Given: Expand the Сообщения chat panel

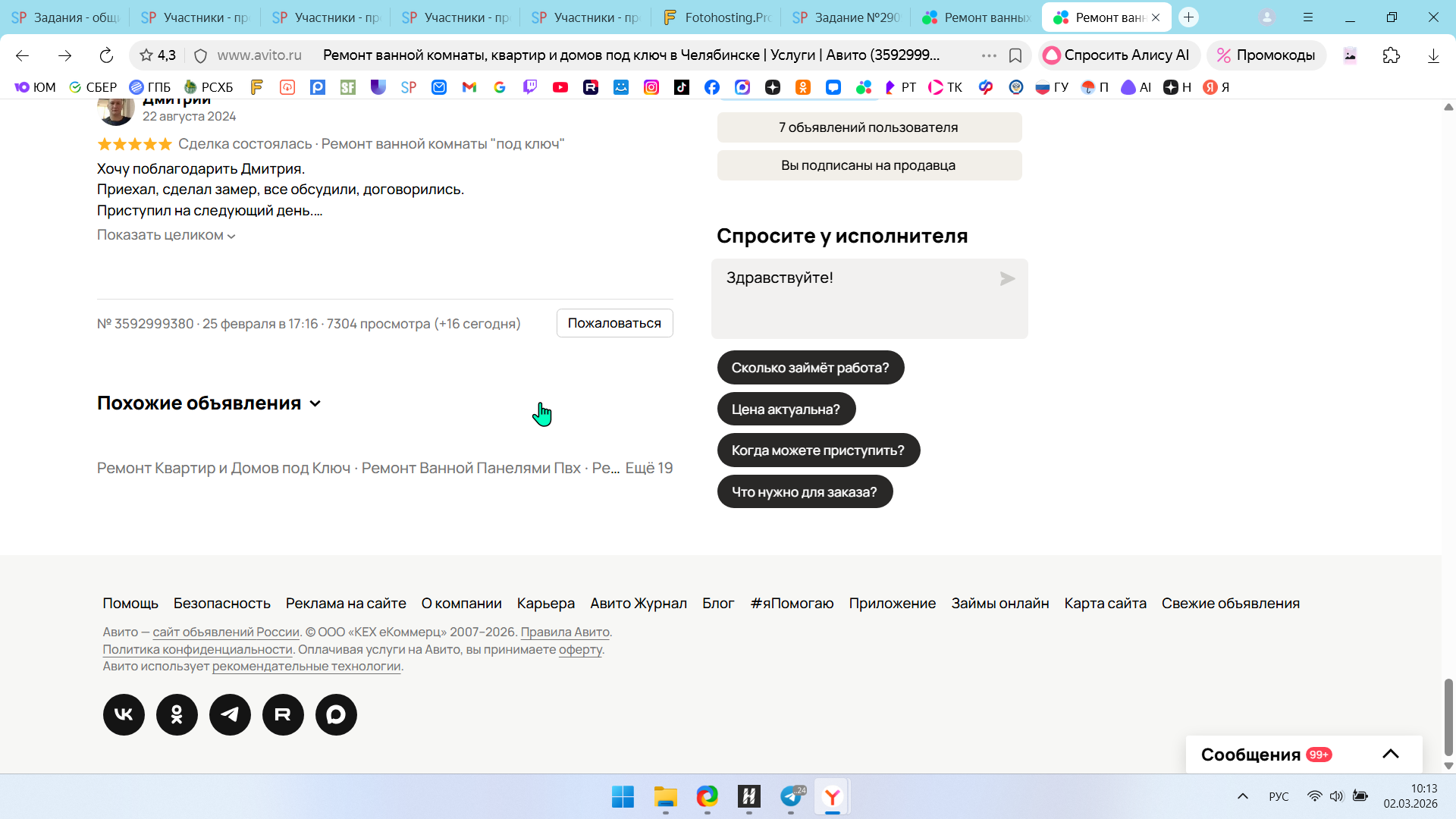Looking at the screenshot, I should (1390, 754).
